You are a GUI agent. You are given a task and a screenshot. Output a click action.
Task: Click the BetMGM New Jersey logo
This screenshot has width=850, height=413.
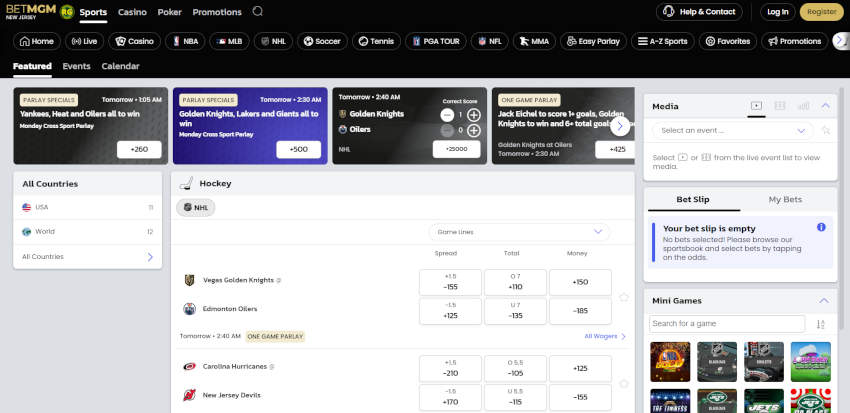tap(30, 11)
